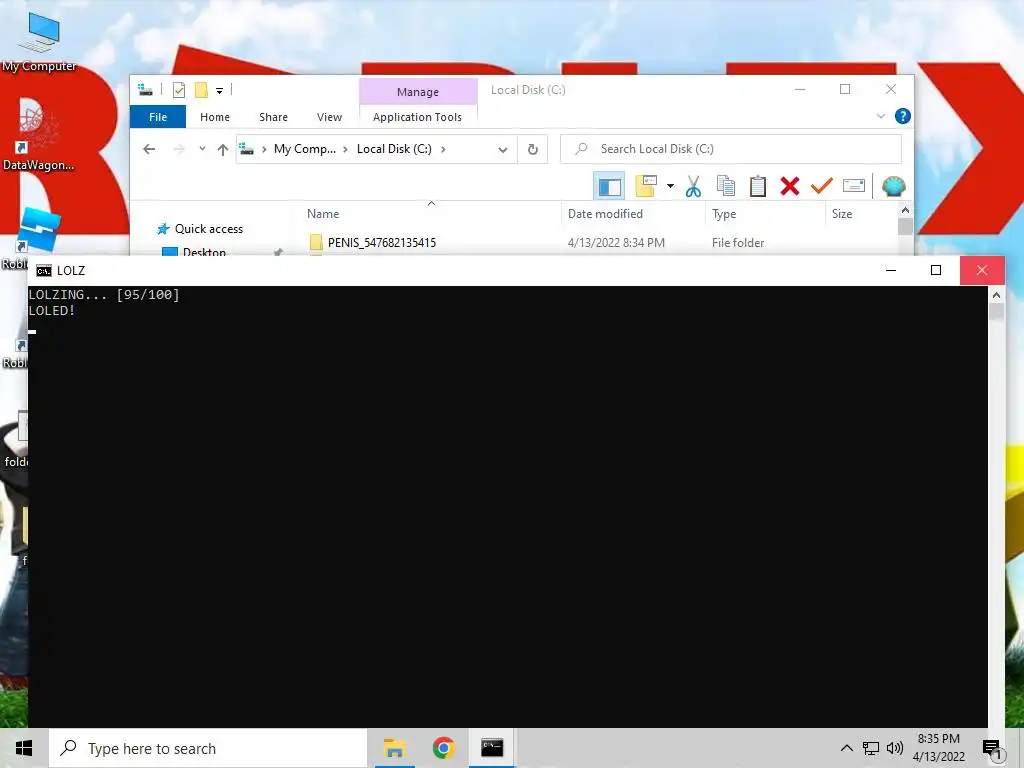
Task: Open Google Chrome from the taskbar
Action: coord(443,748)
